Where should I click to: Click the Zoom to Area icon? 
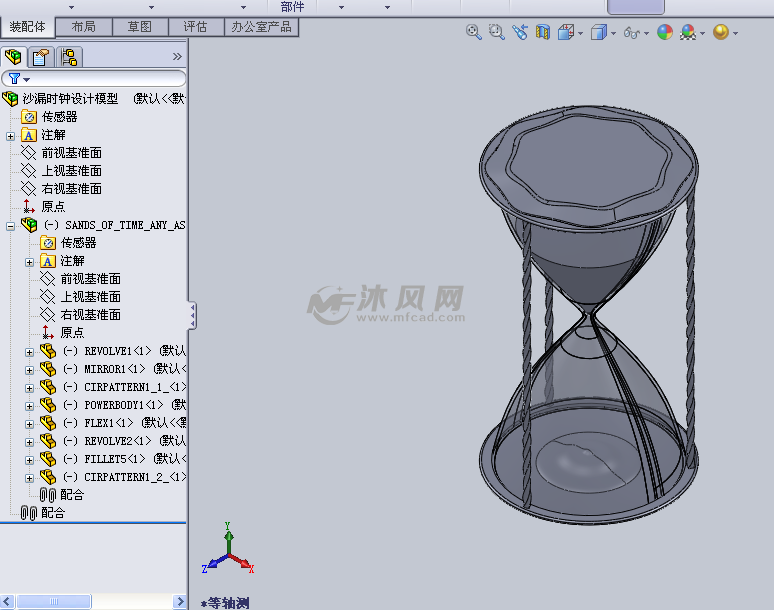(x=497, y=32)
